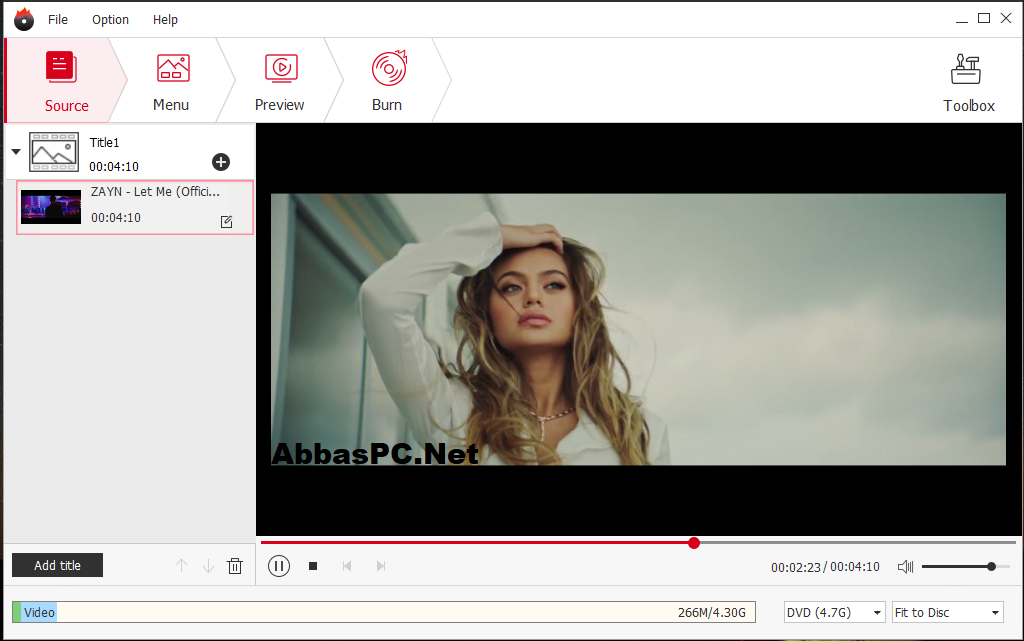Close the application window
Image resolution: width=1024 pixels, height=641 pixels.
[x=1006, y=18]
